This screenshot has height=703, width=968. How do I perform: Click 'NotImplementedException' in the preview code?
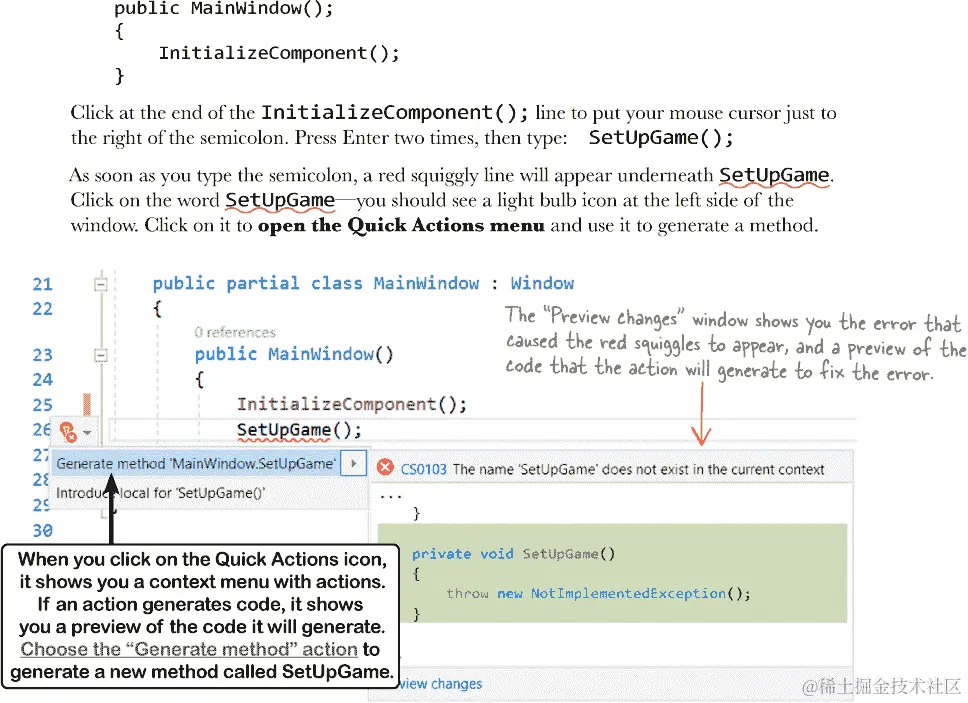628,593
